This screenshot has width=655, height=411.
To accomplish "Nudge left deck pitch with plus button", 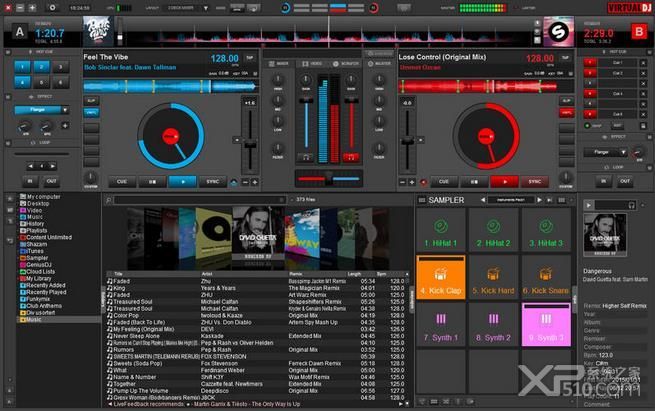I will (x=254, y=182).
